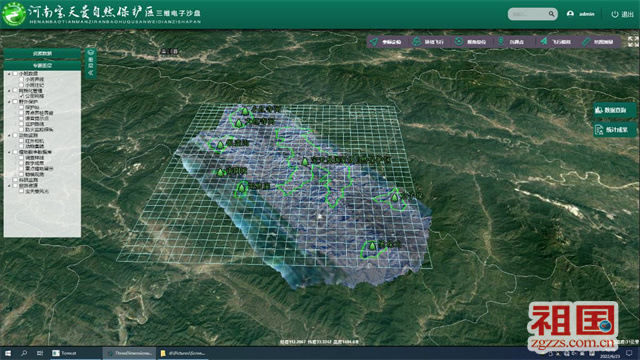This screenshot has width=640, height=360.
Task: Collapse the 小班数据 tree group arrow
Action: [x=9, y=73]
